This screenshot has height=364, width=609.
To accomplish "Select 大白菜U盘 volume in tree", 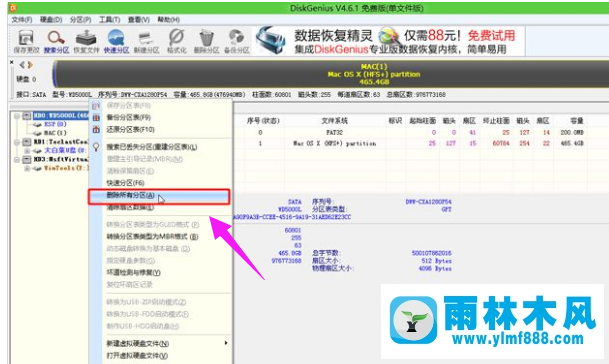I will (65, 150).
